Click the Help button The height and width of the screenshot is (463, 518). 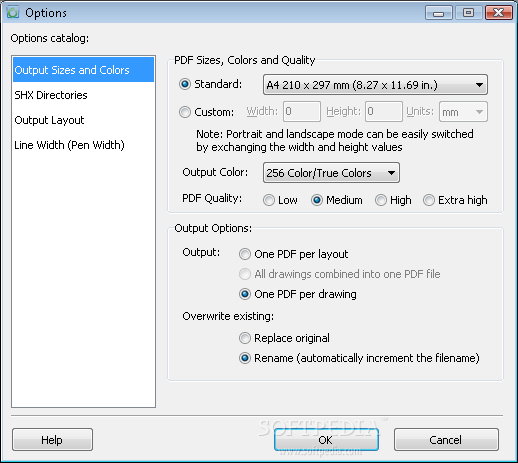(x=52, y=440)
